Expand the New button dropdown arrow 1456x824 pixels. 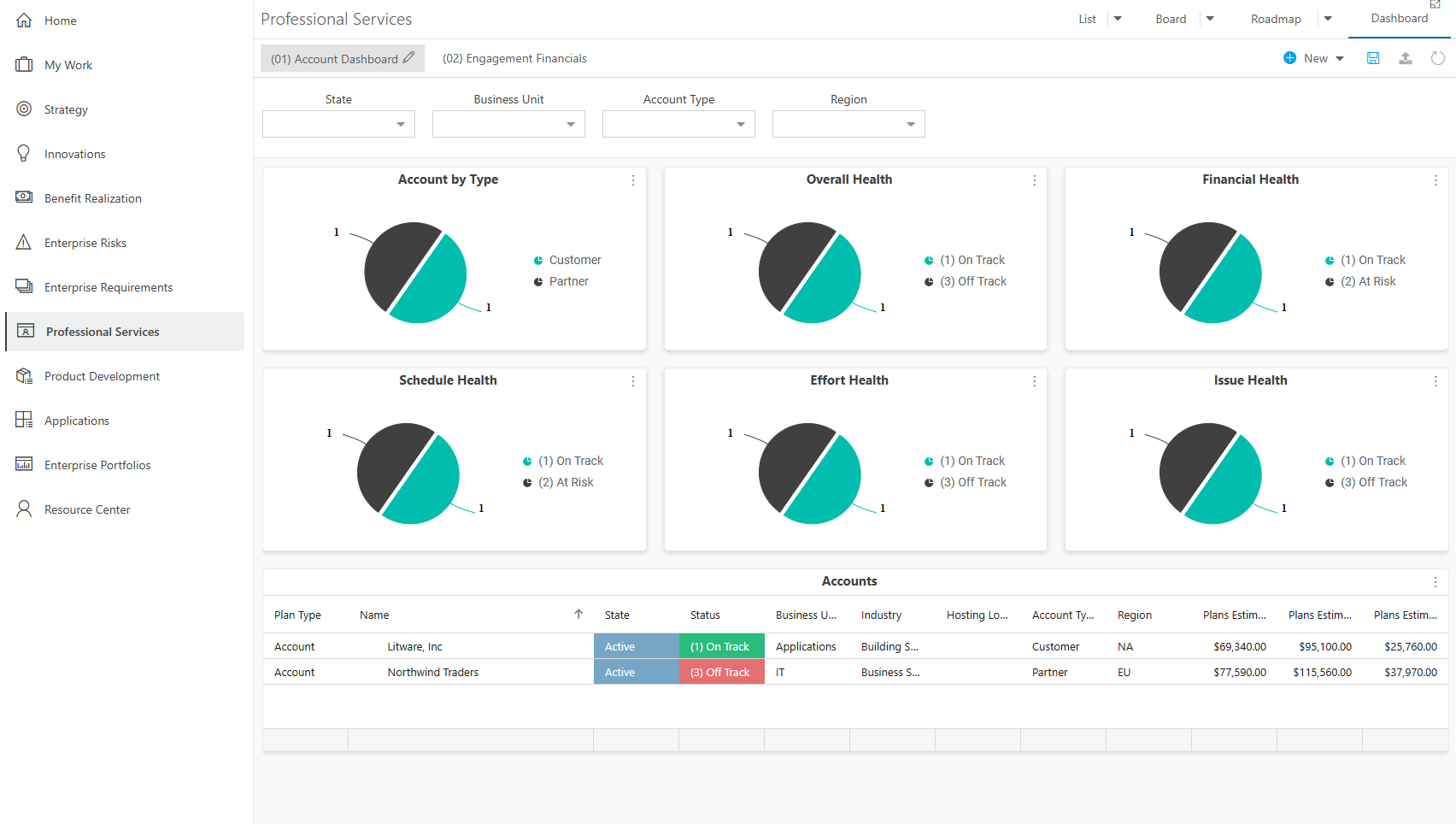[x=1340, y=58]
